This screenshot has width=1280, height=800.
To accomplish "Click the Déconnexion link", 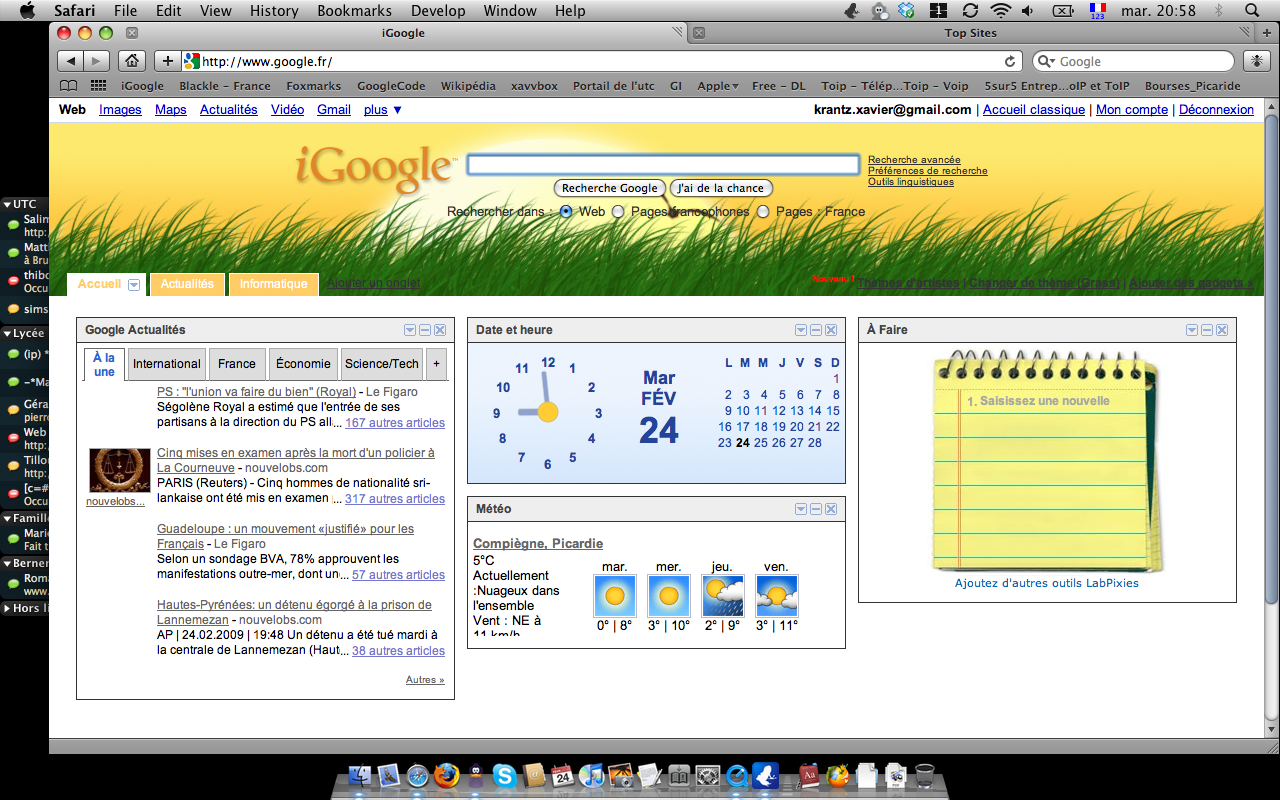I will coord(1216,110).
